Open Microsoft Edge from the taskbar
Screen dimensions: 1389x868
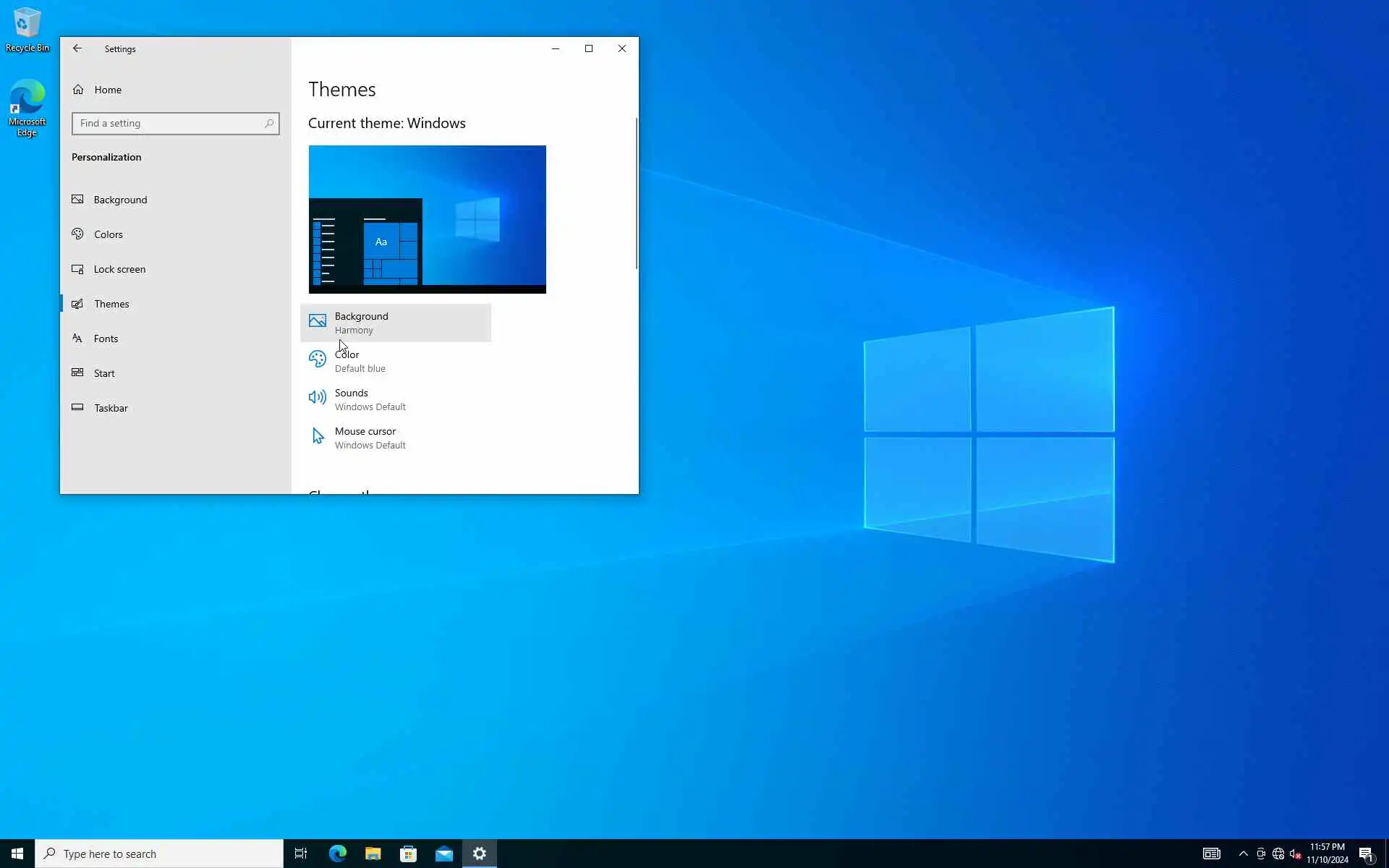coord(337,854)
